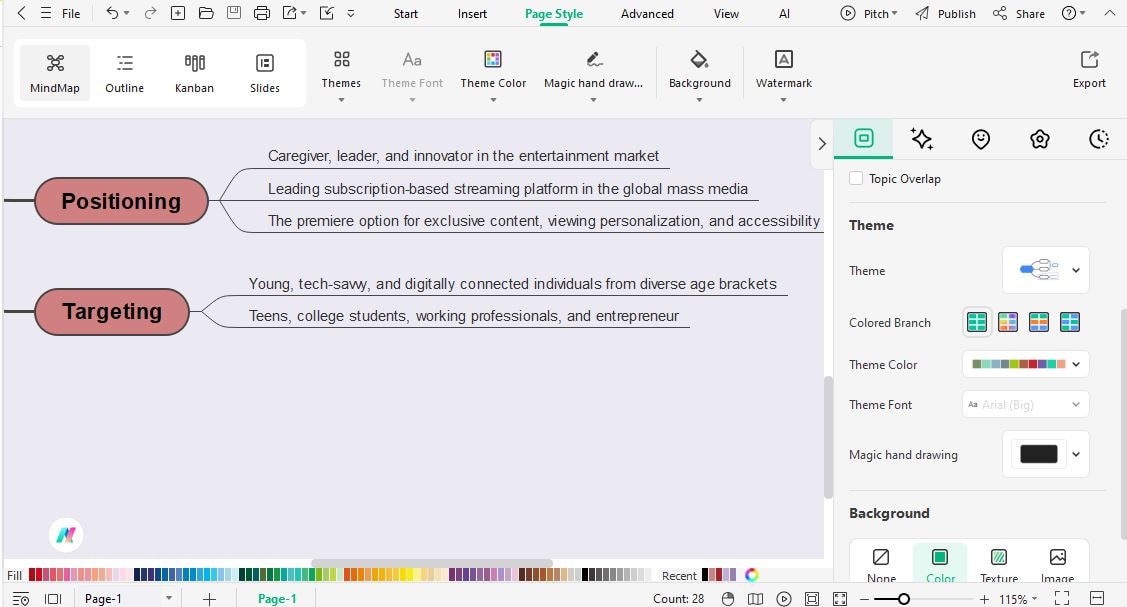Redo the last action
This screenshot has height=607, width=1127.
(150, 13)
